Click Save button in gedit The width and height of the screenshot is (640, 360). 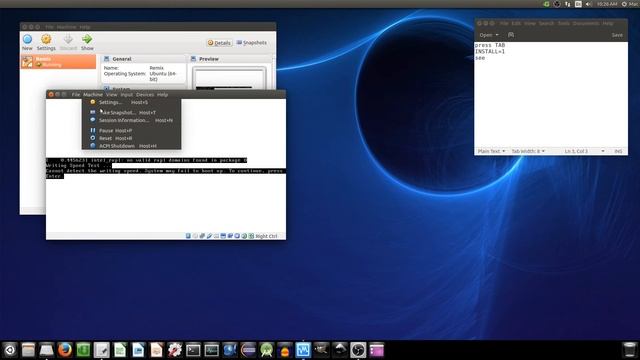click(617, 35)
